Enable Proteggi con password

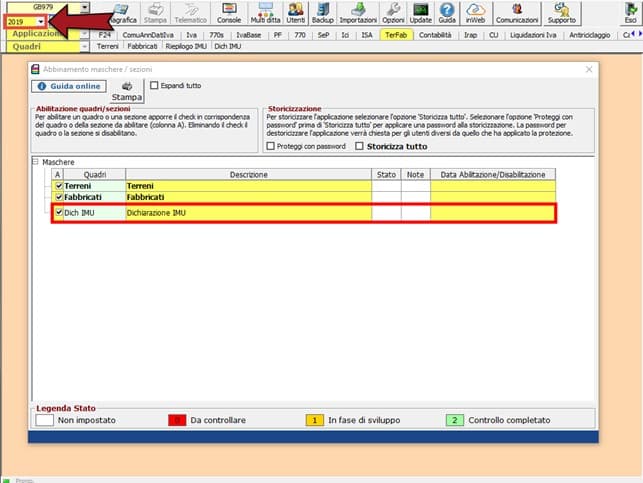tap(270, 146)
